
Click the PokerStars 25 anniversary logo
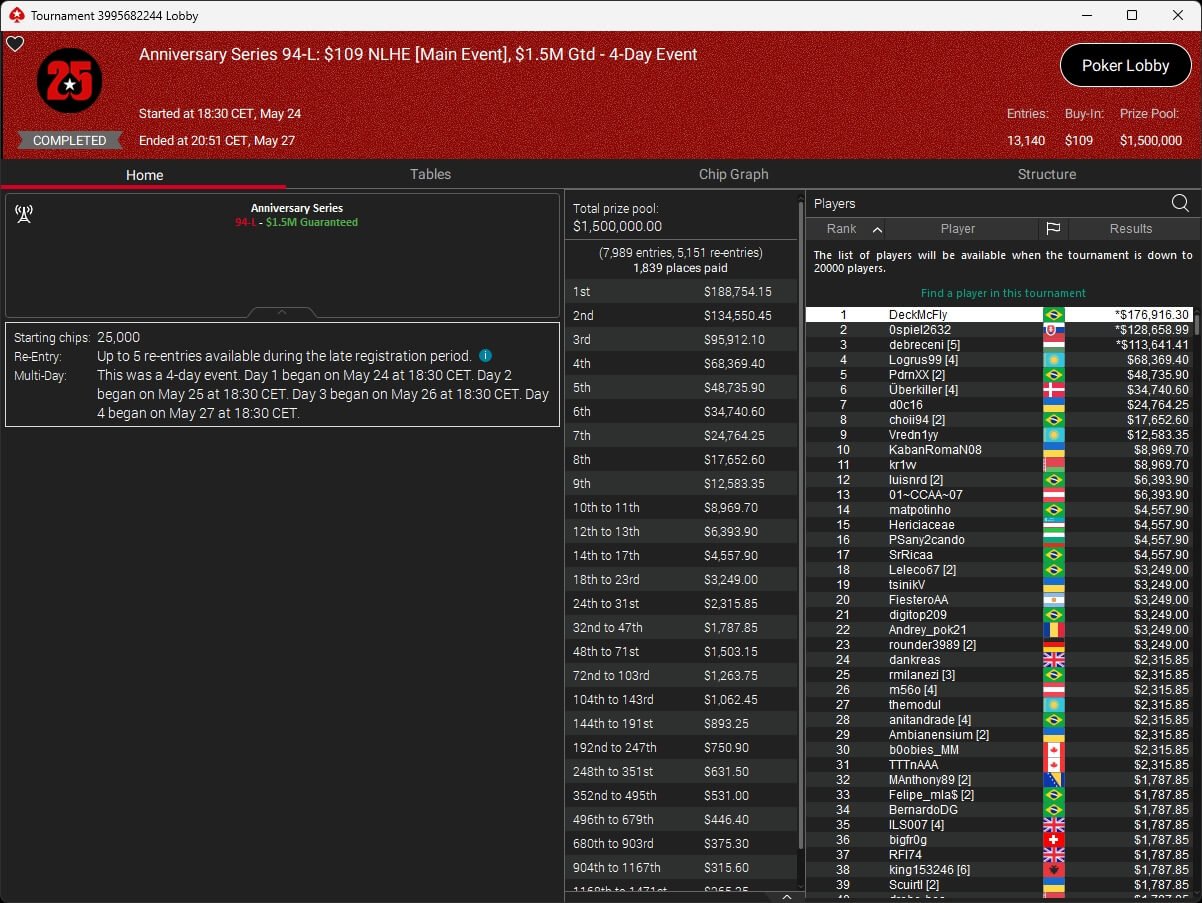69,81
